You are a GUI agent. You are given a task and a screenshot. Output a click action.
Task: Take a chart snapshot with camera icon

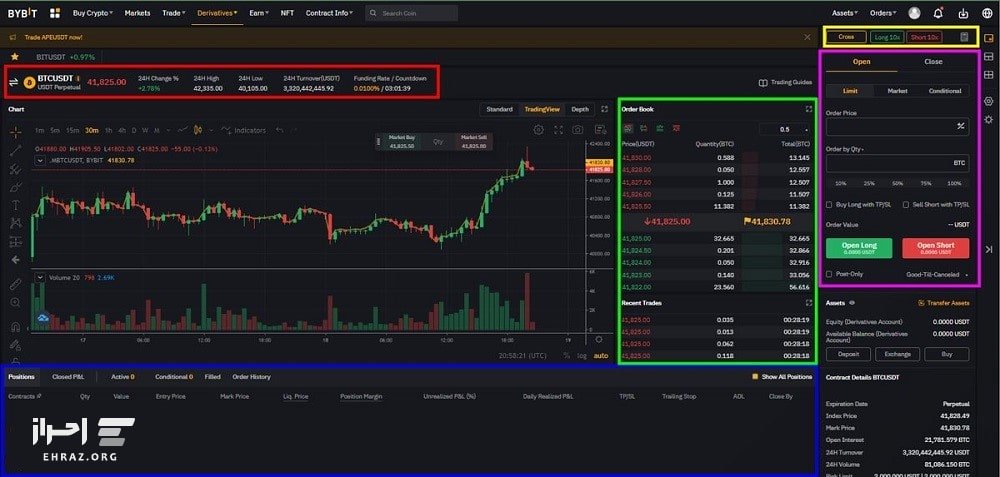coord(578,130)
